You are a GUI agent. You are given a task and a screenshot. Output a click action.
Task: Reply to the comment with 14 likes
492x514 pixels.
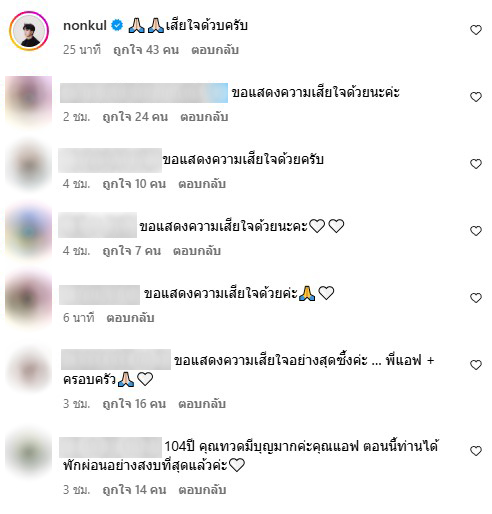click(202, 490)
